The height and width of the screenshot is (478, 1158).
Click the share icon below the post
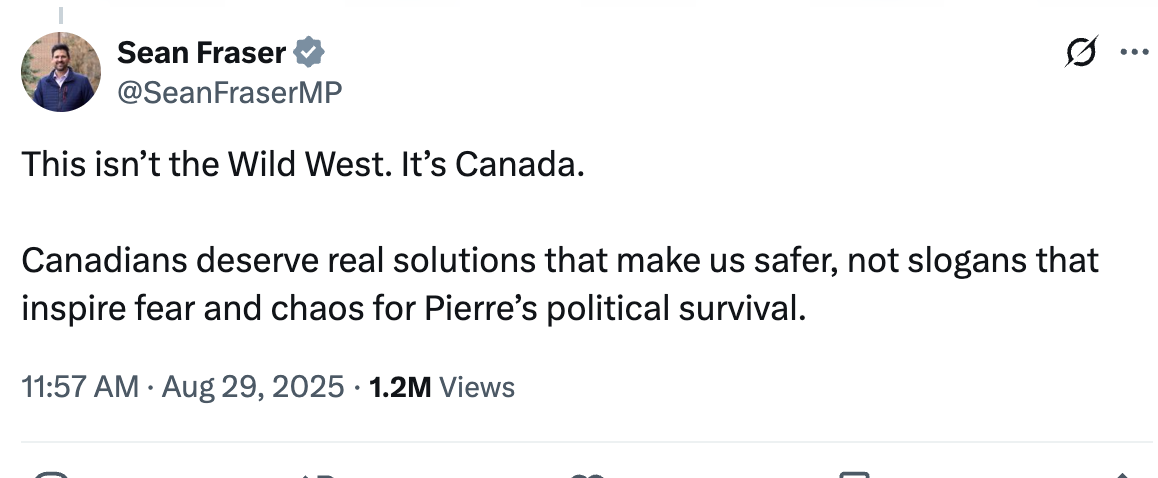(x=1122, y=474)
